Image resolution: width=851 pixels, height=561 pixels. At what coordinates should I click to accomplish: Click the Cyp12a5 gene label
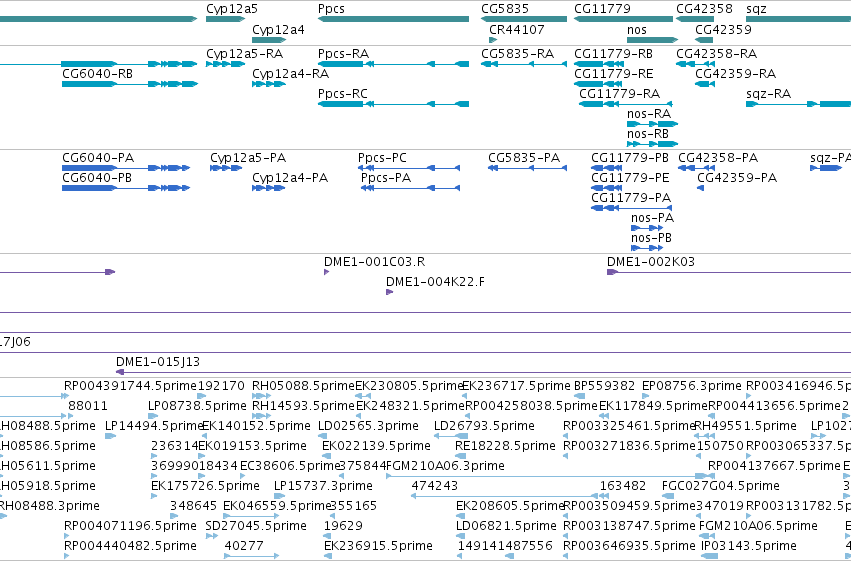click(x=232, y=9)
